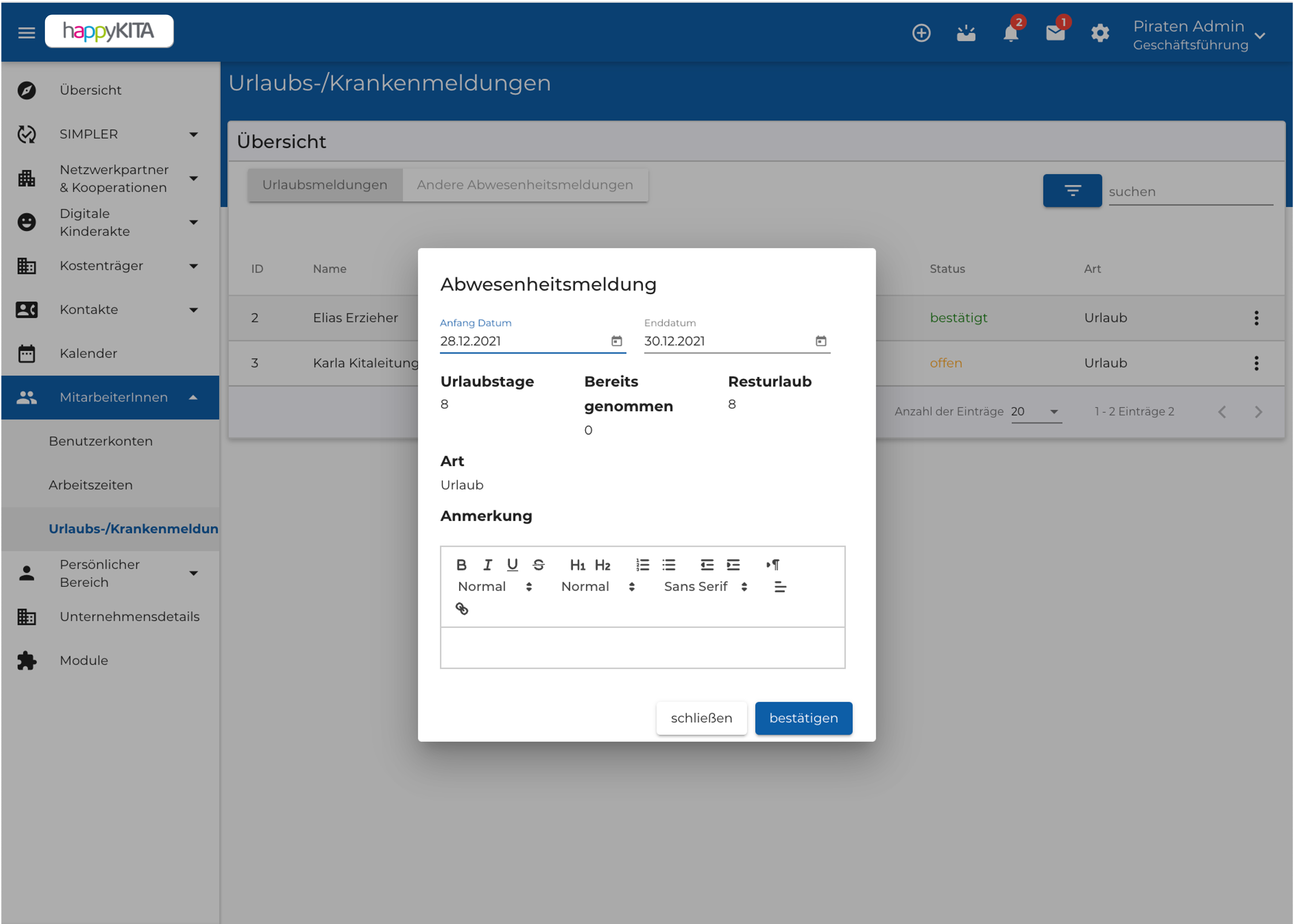Open the Anfang Datum calendar picker
1294x924 pixels.
[x=616, y=341]
